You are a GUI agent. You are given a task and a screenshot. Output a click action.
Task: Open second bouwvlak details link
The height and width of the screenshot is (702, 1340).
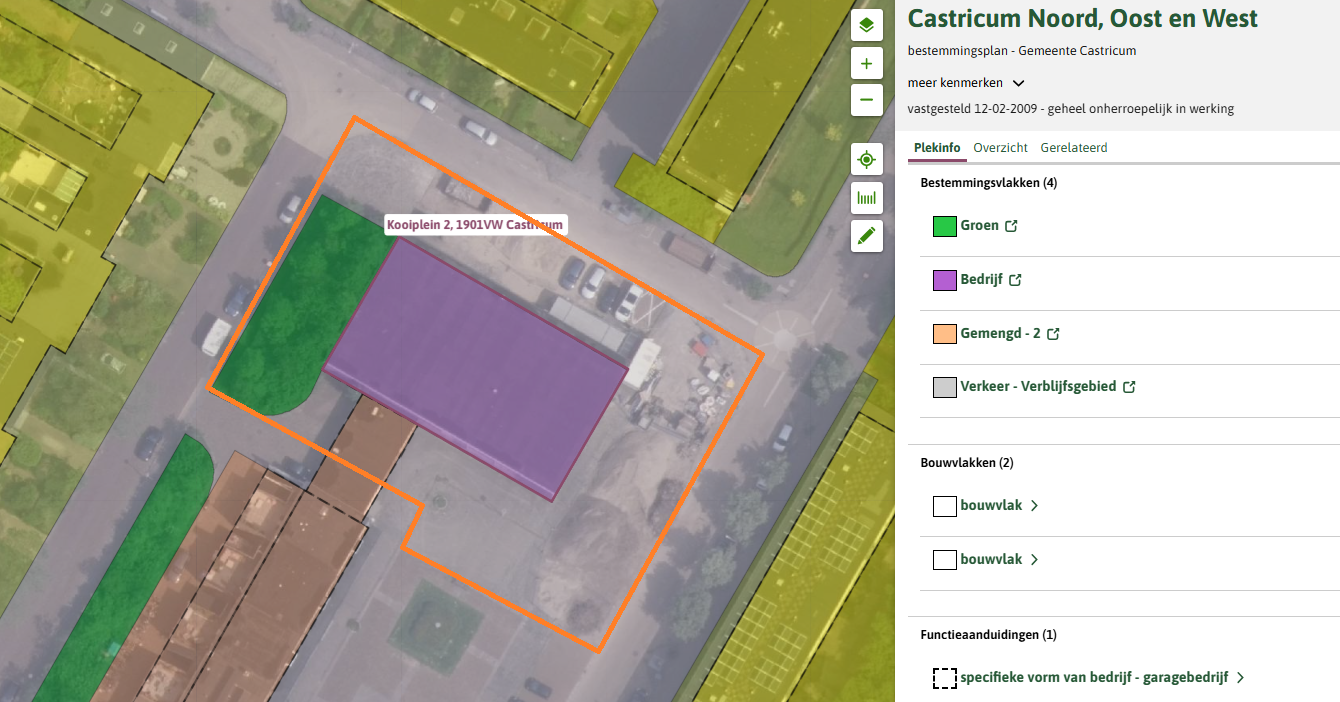click(x=991, y=560)
